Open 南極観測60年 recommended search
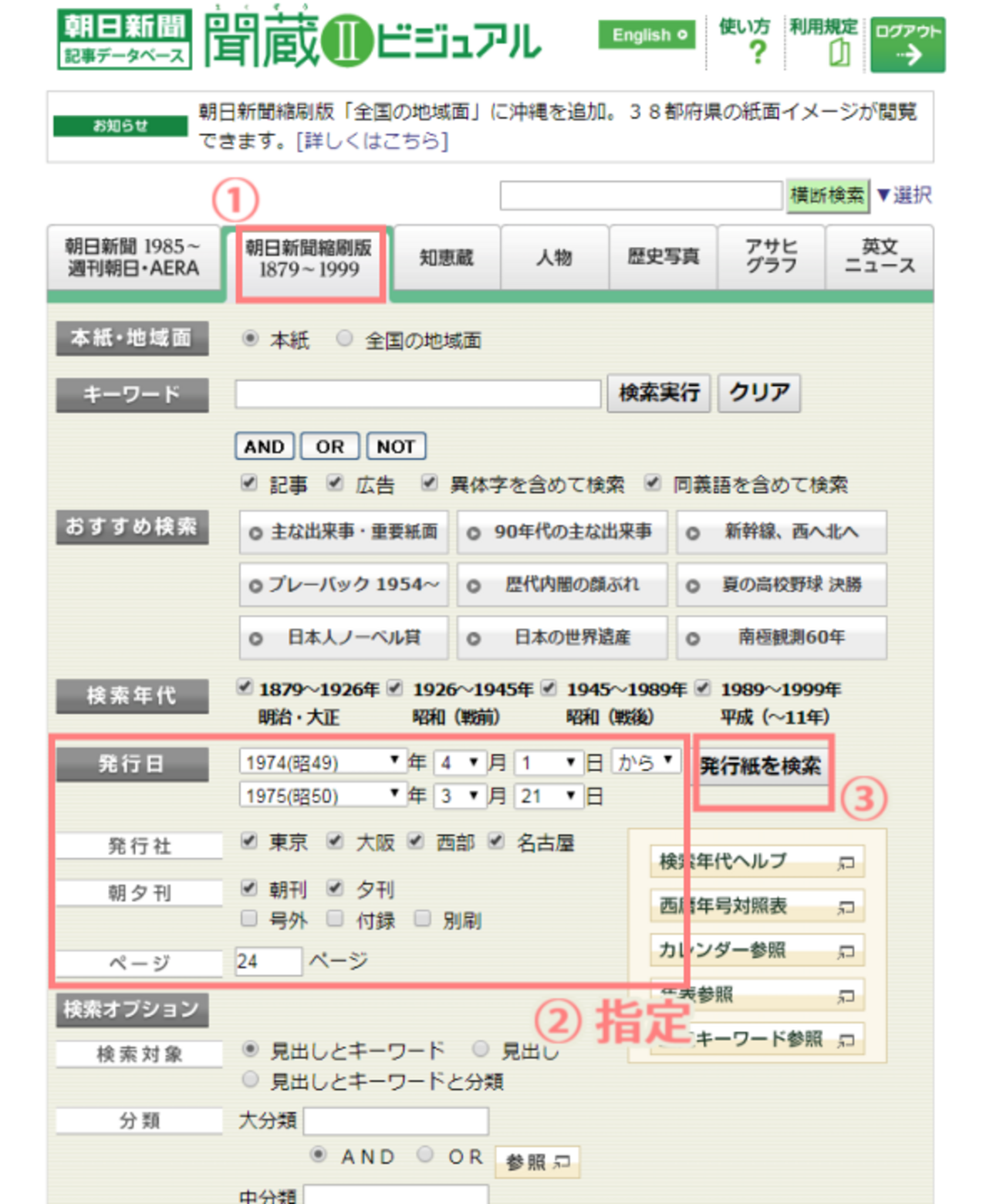The height and width of the screenshot is (1204, 1003). pyautogui.click(x=782, y=638)
